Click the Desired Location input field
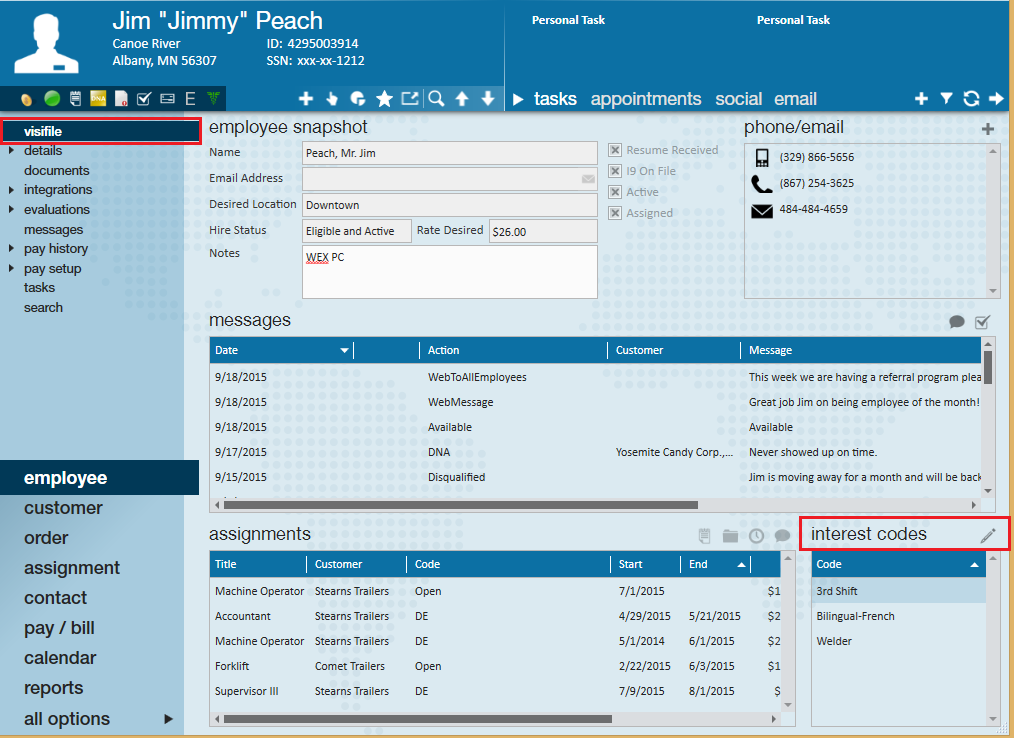1014x738 pixels. click(449, 205)
